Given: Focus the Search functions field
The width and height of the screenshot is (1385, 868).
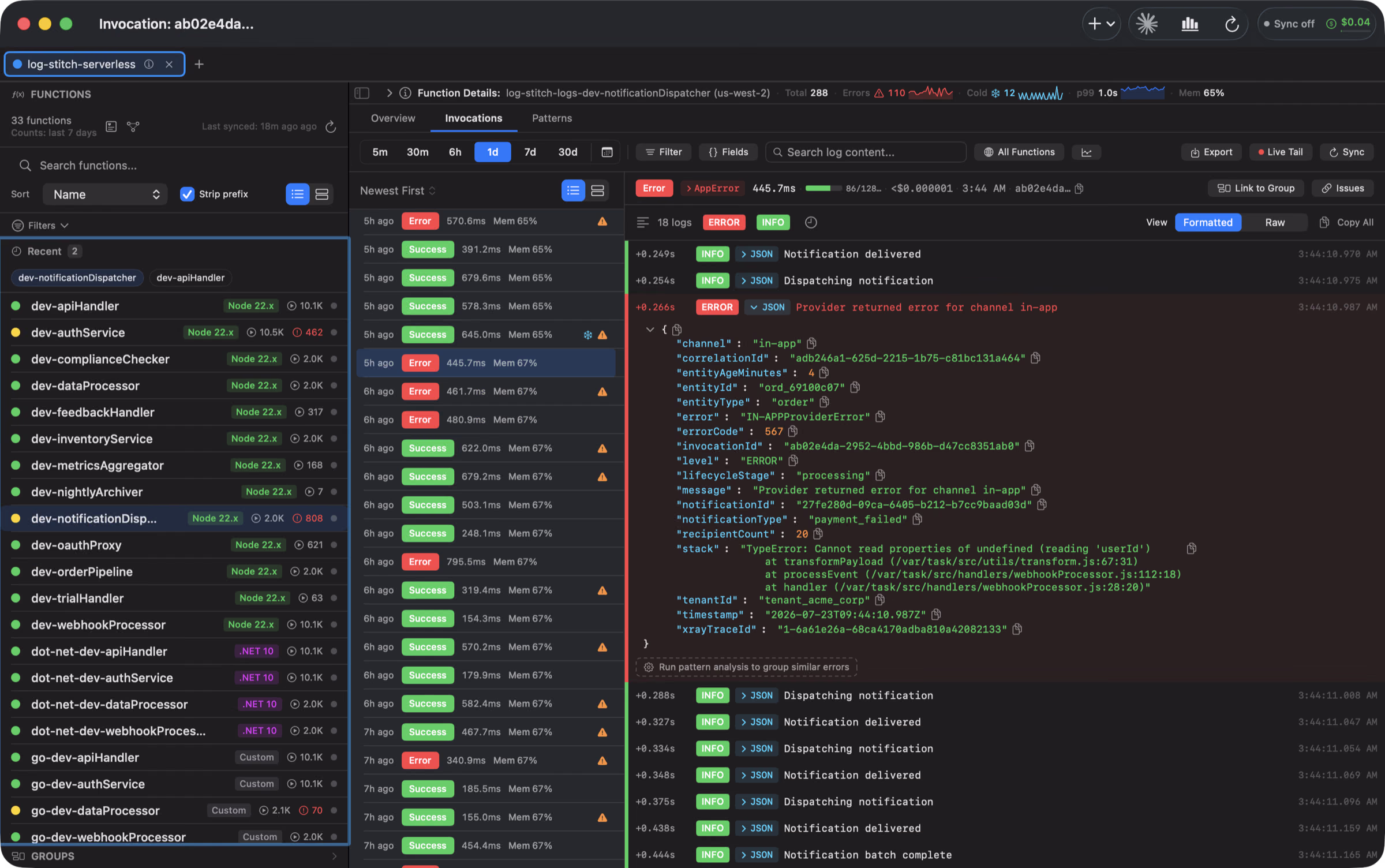Looking at the screenshot, I should pyautogui.click(x=174, y=166).
